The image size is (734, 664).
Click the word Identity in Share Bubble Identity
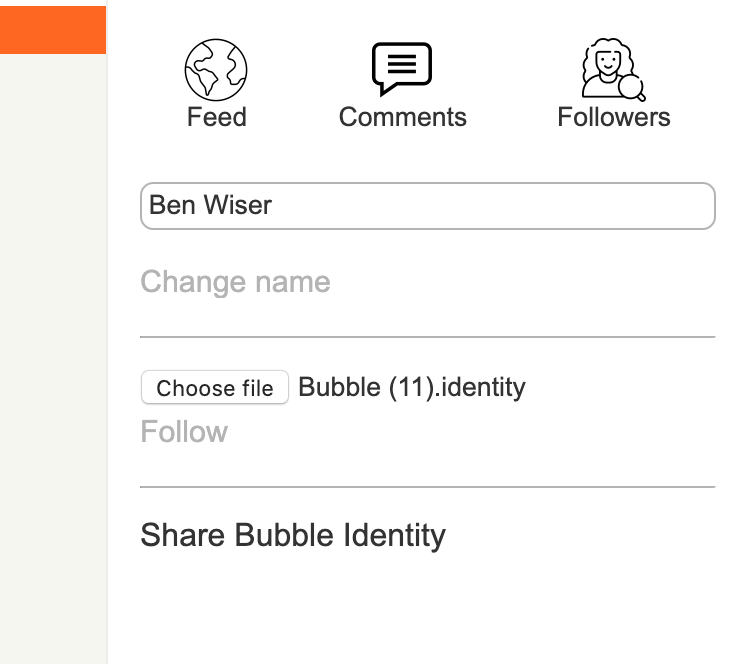tap(394, 535)
